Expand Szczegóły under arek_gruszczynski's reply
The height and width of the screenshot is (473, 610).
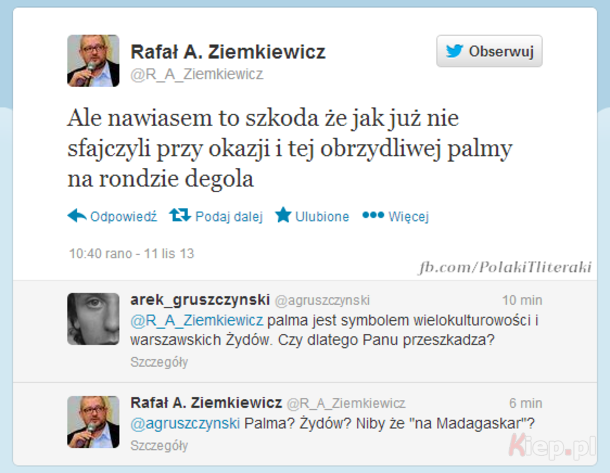pyautogui.click(x=159, y=362)
